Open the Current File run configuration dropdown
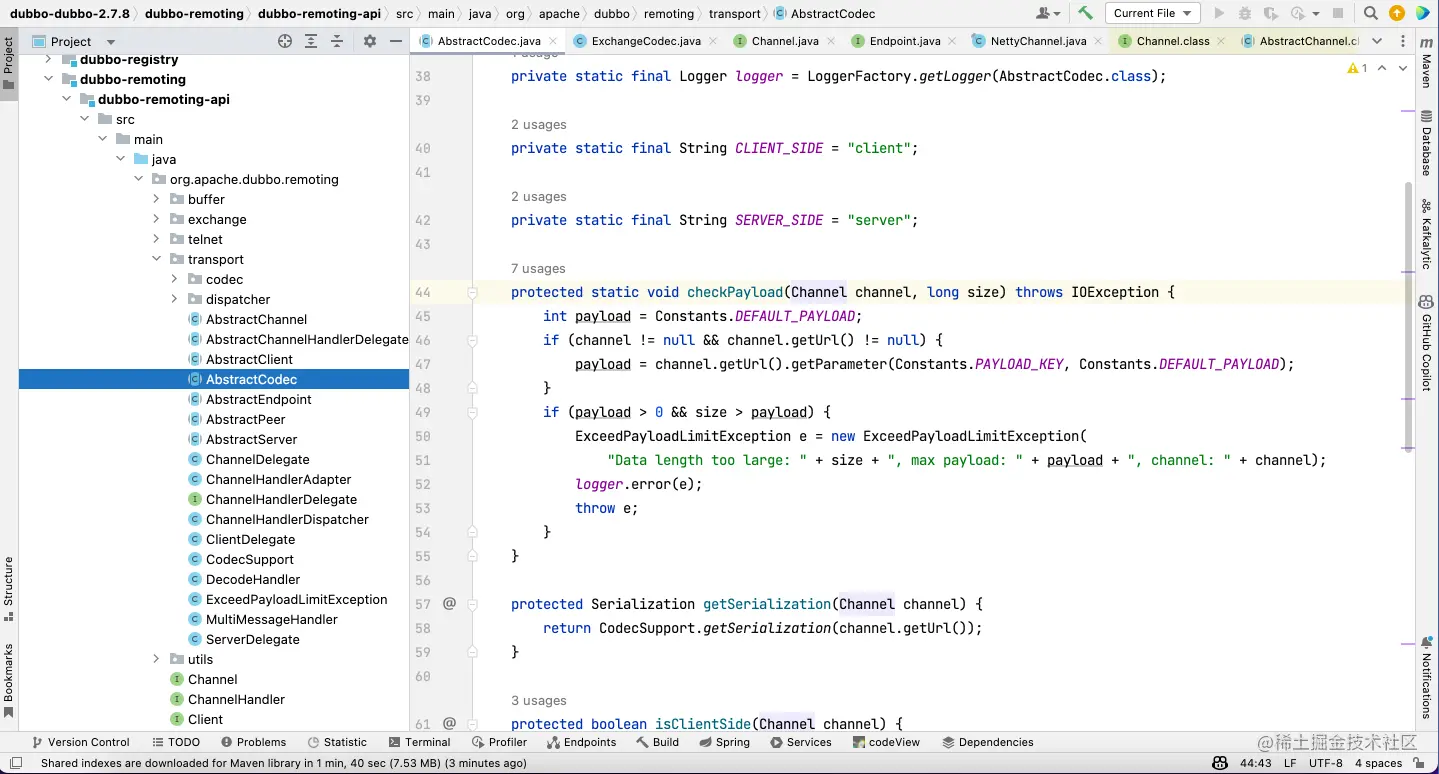The height and width of the screenshot is (774, 1439). coord(1152,13)
